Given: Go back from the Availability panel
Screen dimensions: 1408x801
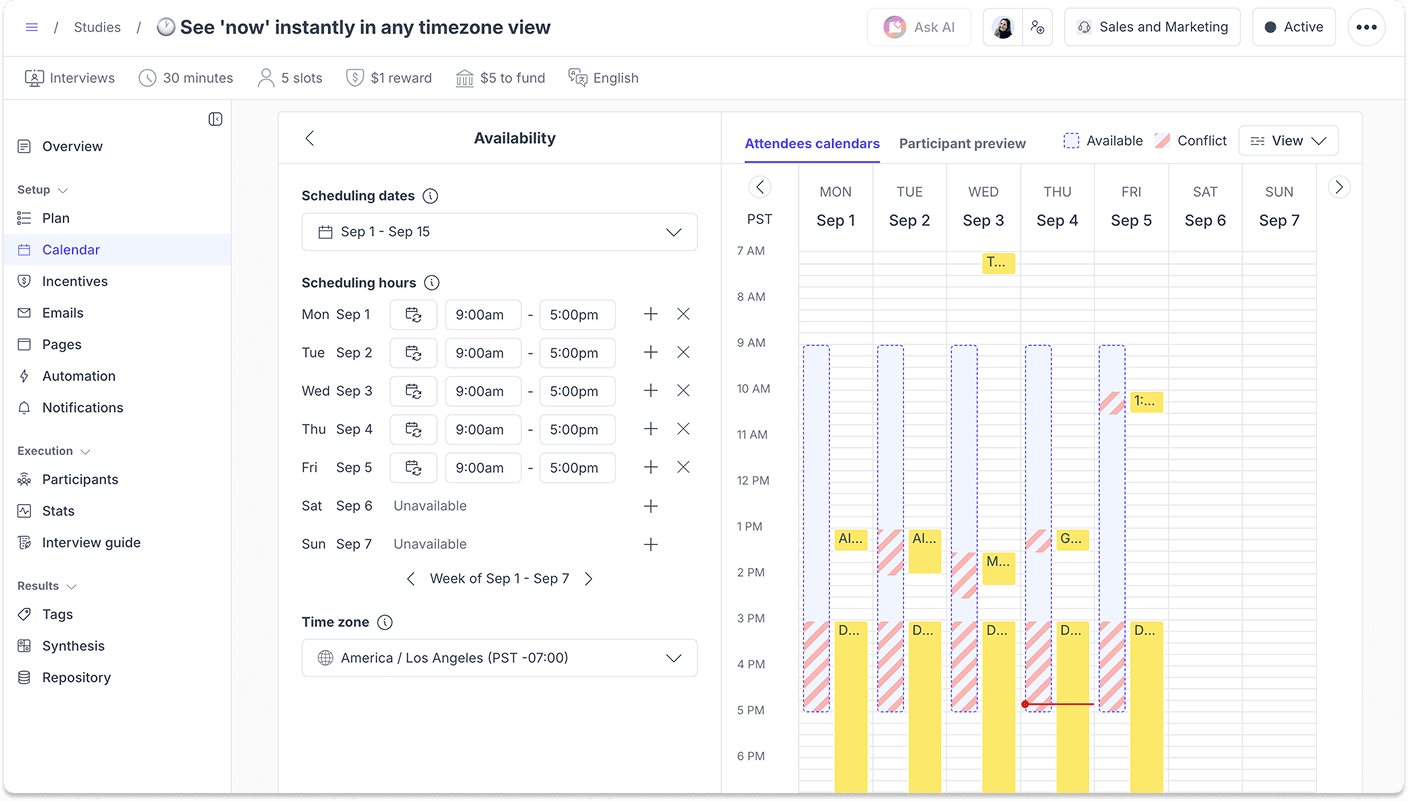Looking at the screenshot, I should pyautogui.click(x=310, y=138).
